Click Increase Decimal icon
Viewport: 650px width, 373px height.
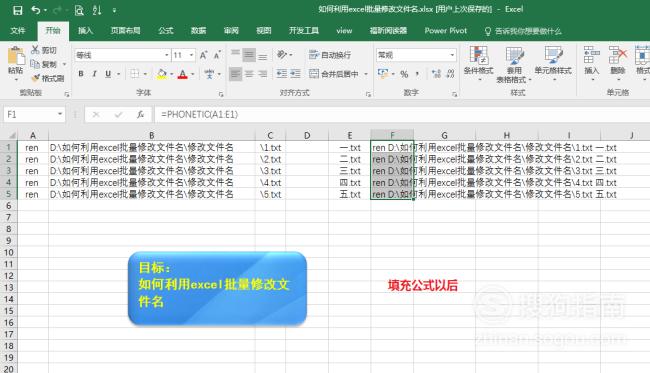click(436, 74)
